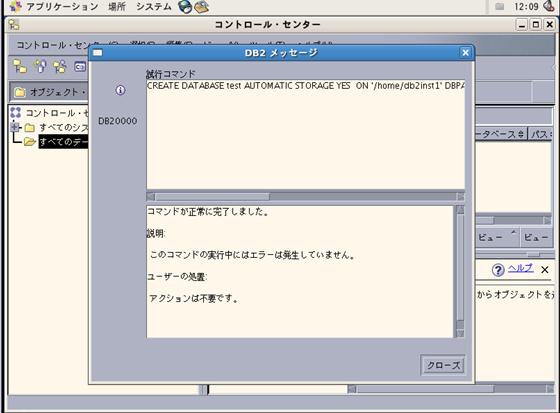Close the help pane with X next to ヘルプ
The width and height of the screenshot is (560, 413).
(545, 270)
